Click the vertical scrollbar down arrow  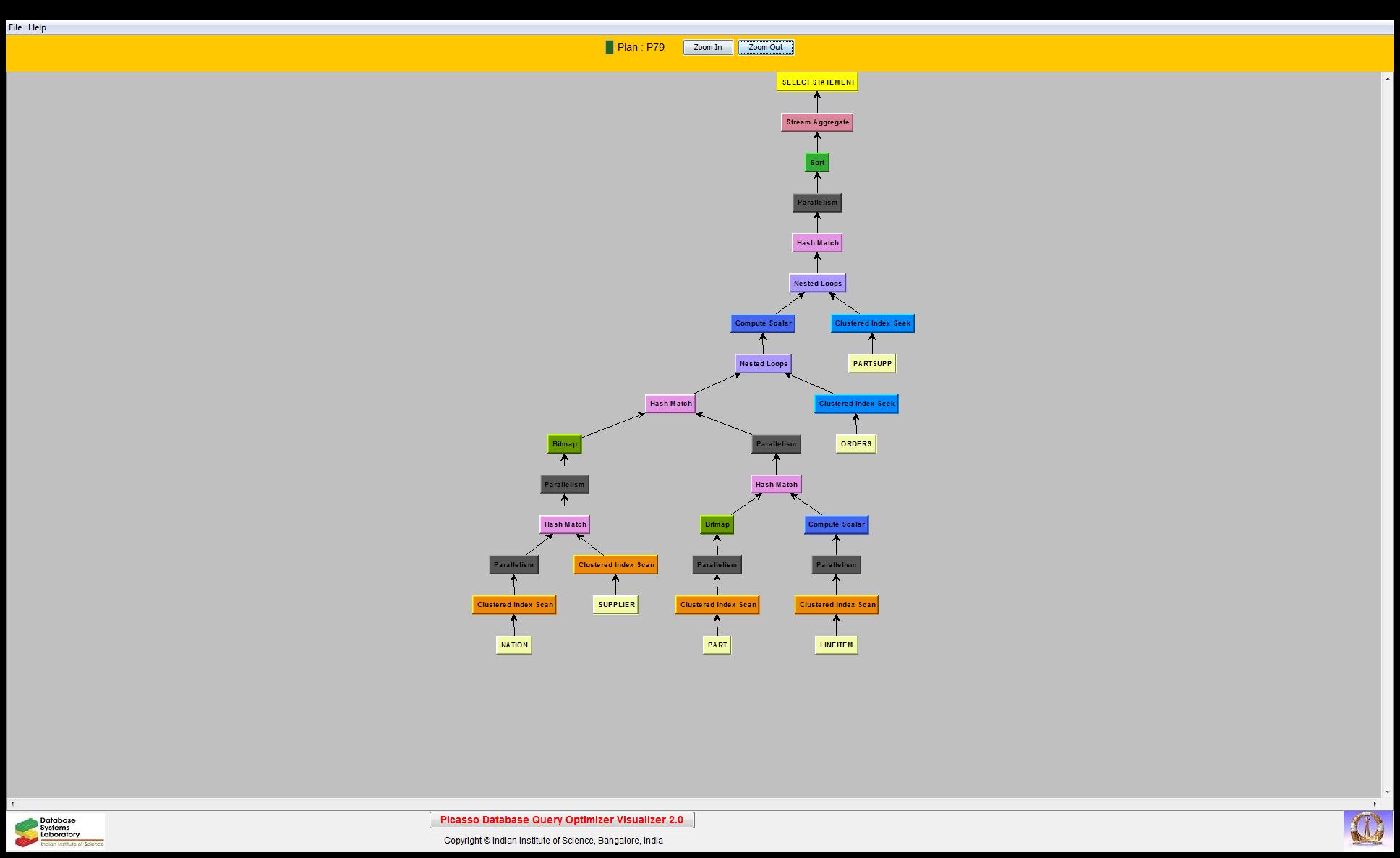[1387, 791]
